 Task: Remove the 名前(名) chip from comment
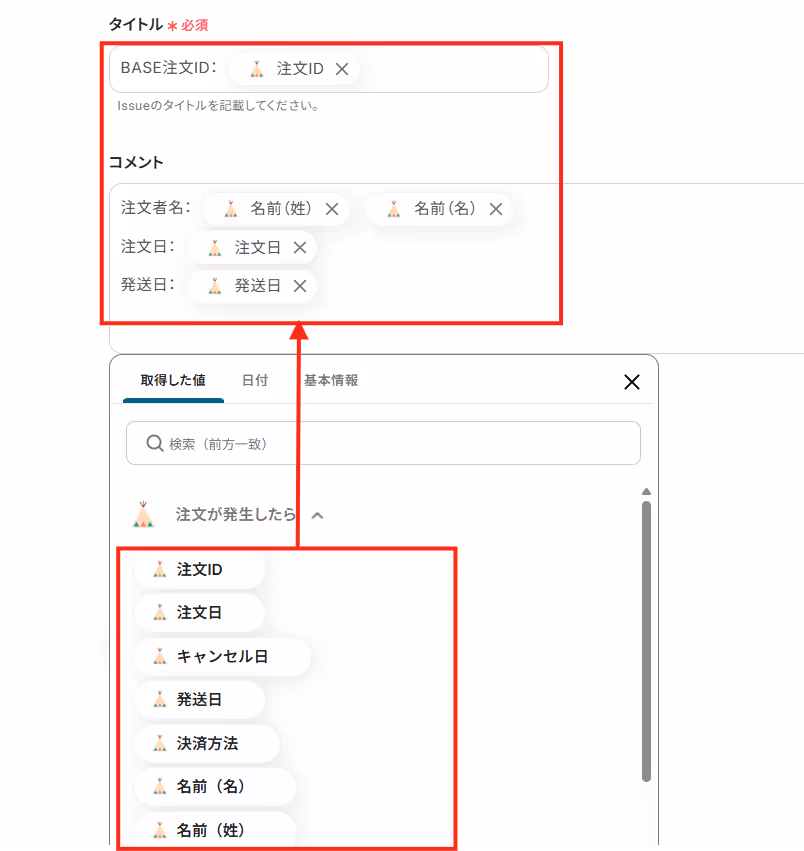pyautogui.click(x=495, y=209)
